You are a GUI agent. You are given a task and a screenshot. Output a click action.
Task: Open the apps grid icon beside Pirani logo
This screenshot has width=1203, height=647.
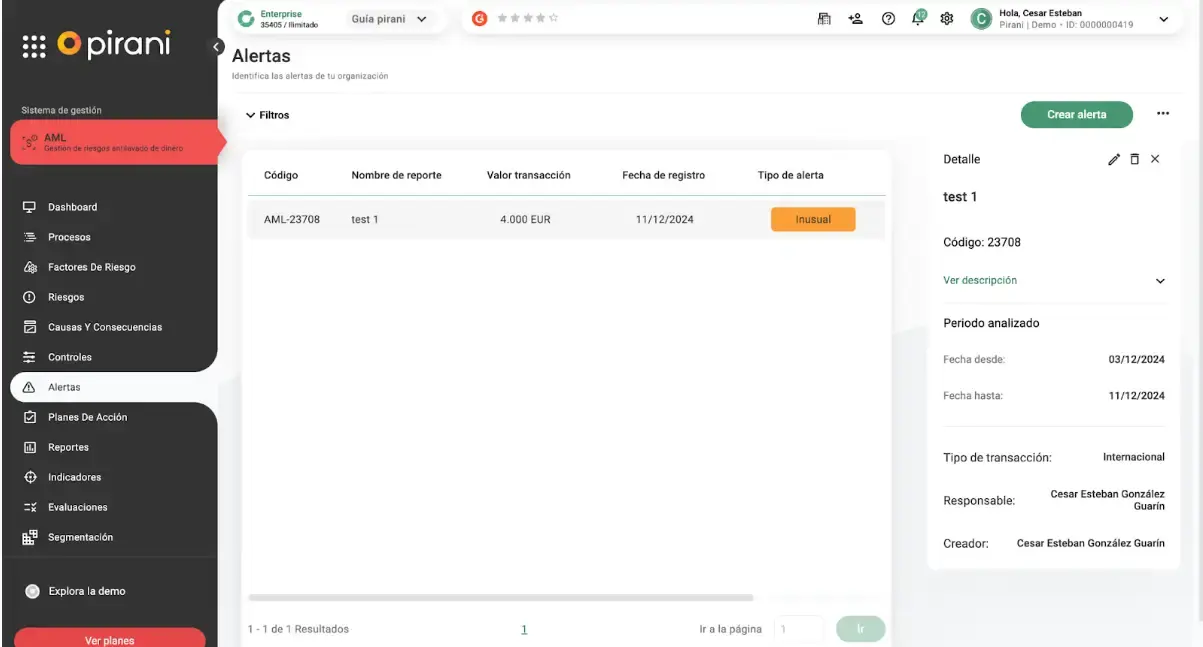coord(34,46)
